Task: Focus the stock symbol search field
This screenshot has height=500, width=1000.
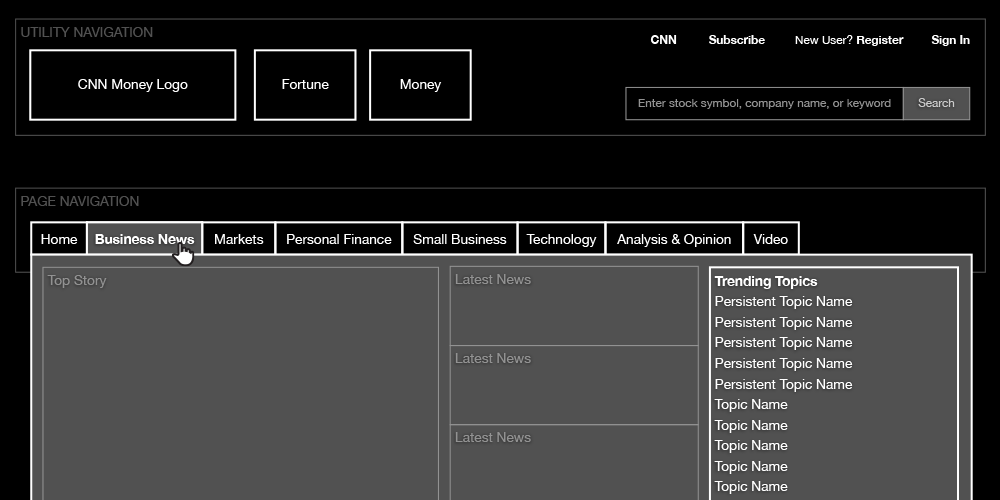Action: 764,103
